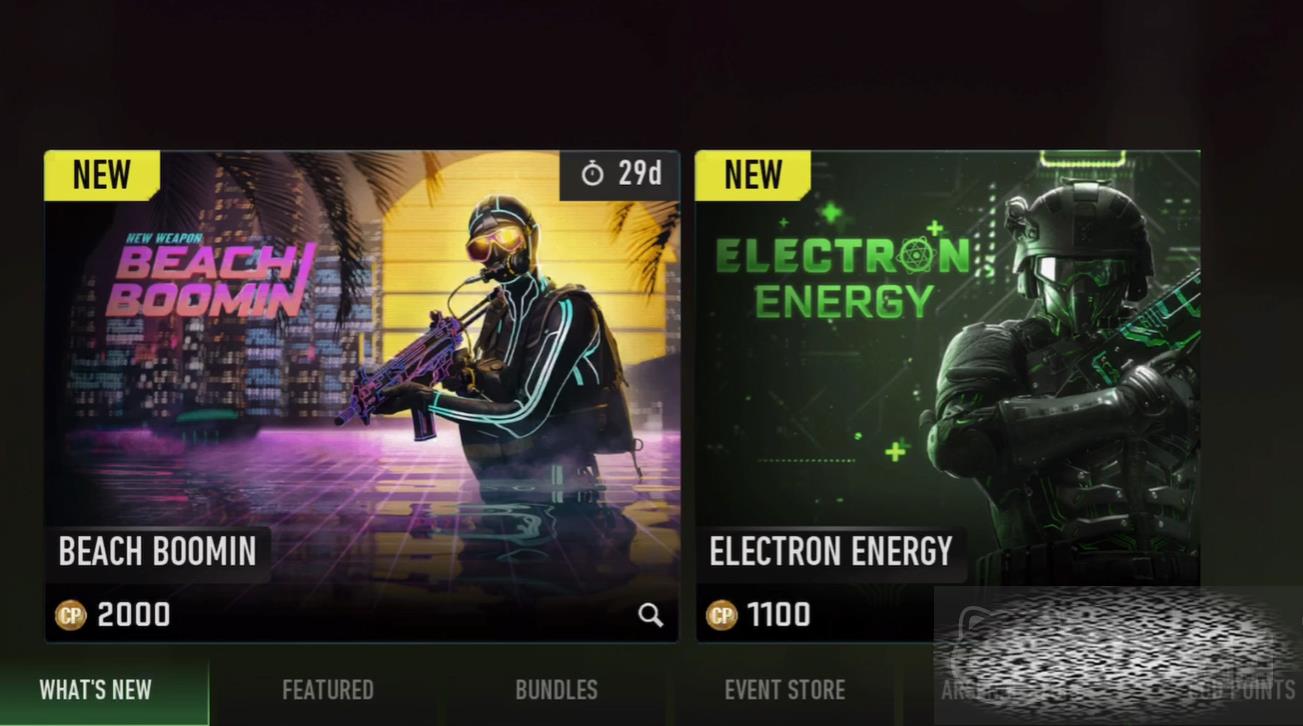Image resolution: width=1303 pixels, height=726 pixels.
Task: Click the neon Beach Boomin logo text
Action: tap(211, 278)
